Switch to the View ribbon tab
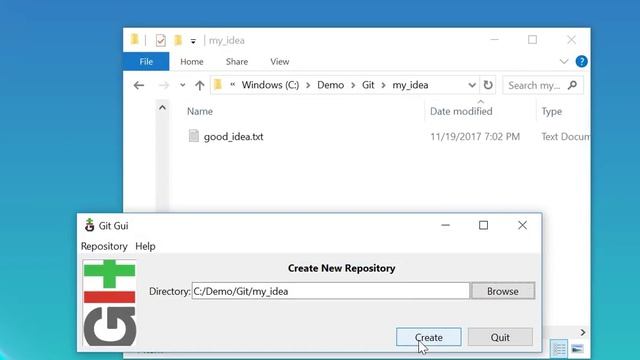This screenshot has width=640, height=360. tap(280, 61)
